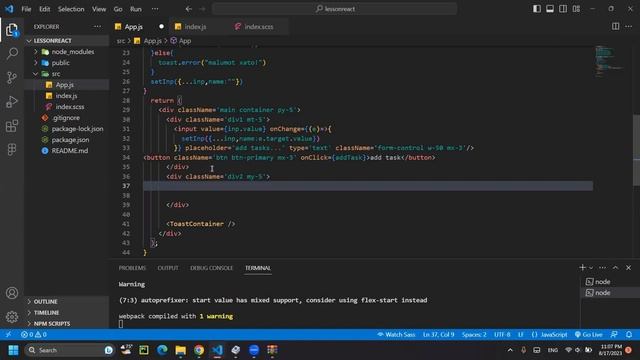640x360 pixels.
Task: Open the Explorer view in activity bar
Action: coord(12,30)
